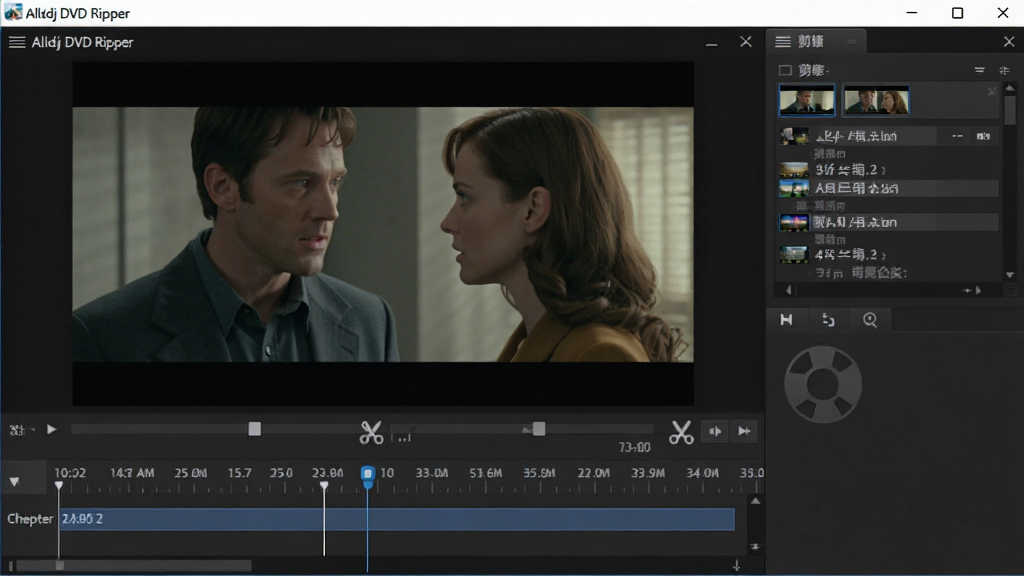
Task: Click the Alldj DVD Ripper app icon in title bar
Action: (13, 12)
